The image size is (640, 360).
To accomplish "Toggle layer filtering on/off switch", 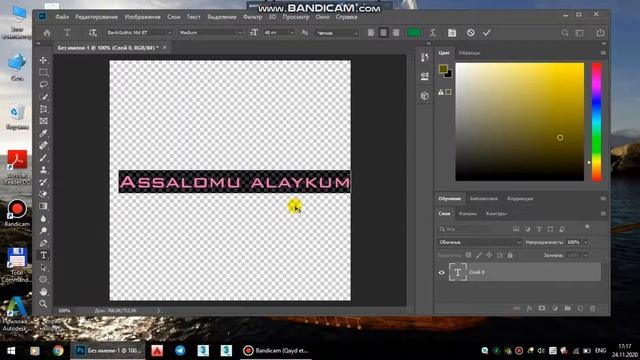I will pyautogui.click(x=587, y=227).
